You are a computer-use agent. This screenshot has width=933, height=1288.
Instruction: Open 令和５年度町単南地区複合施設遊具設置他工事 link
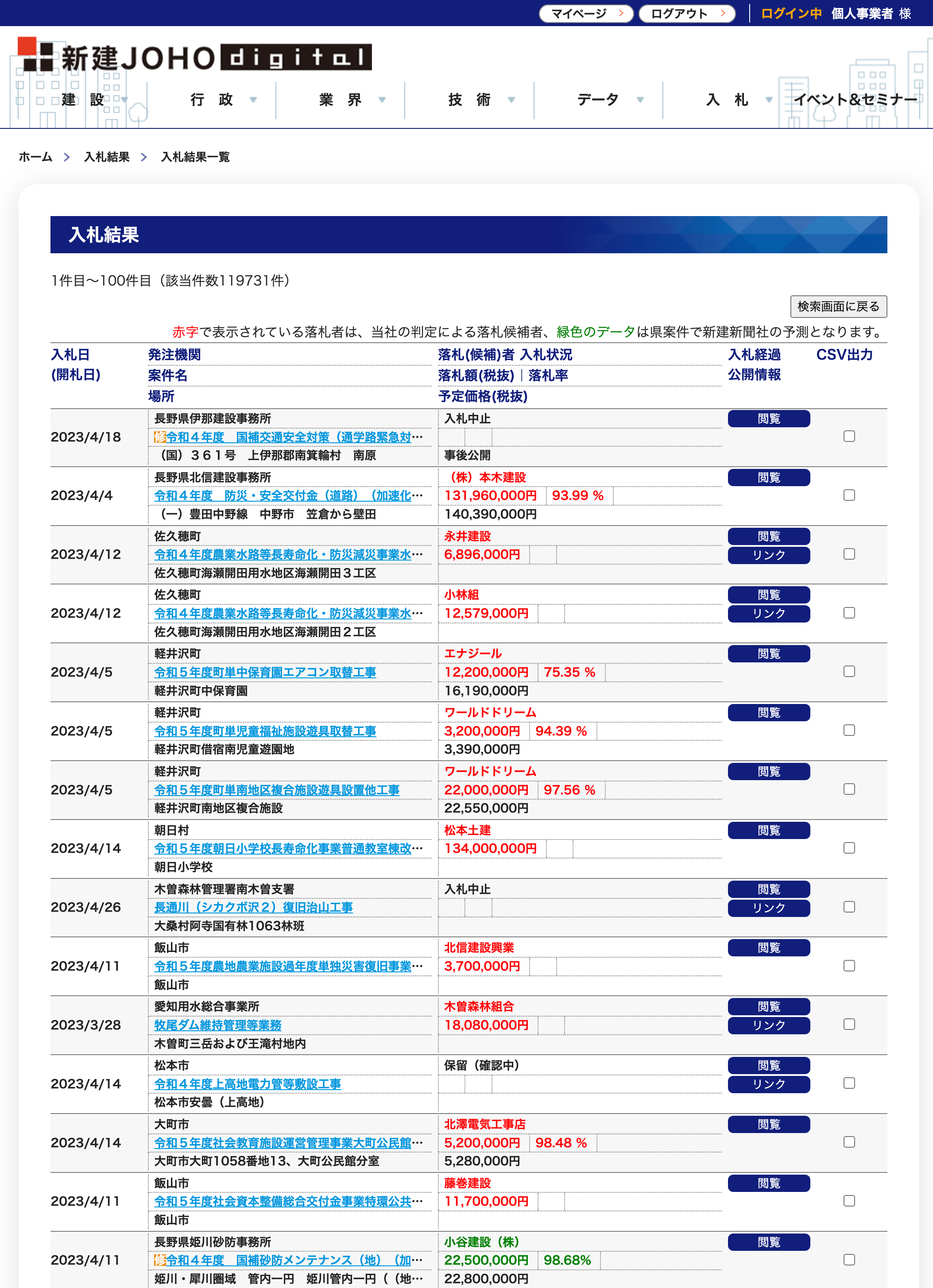point(277,790)
